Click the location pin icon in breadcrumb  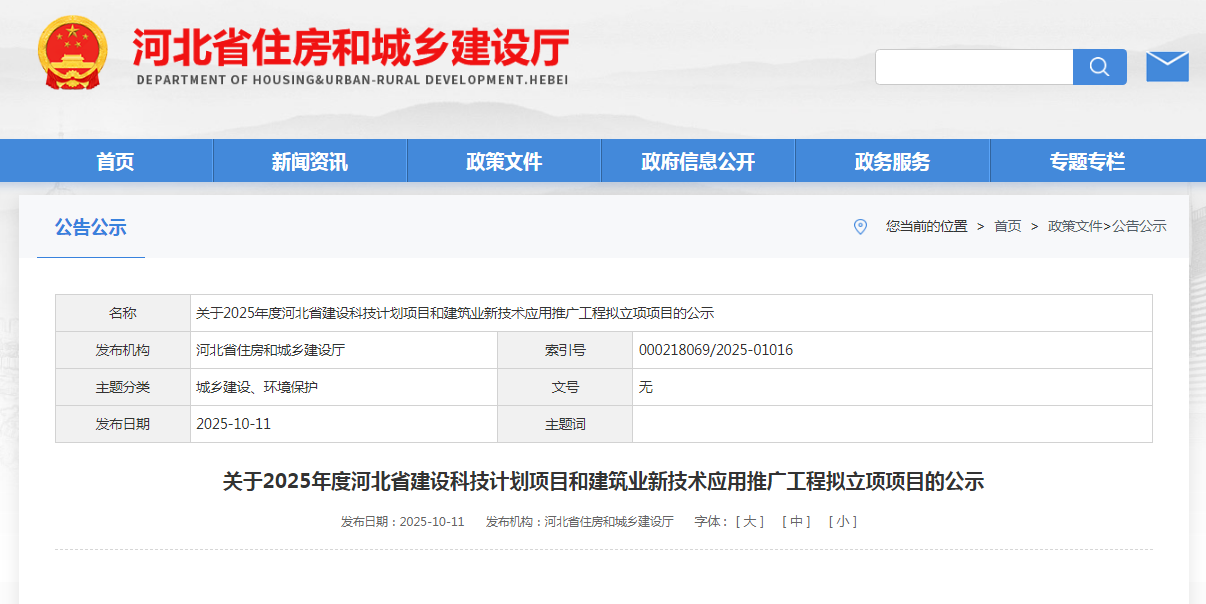860,227
